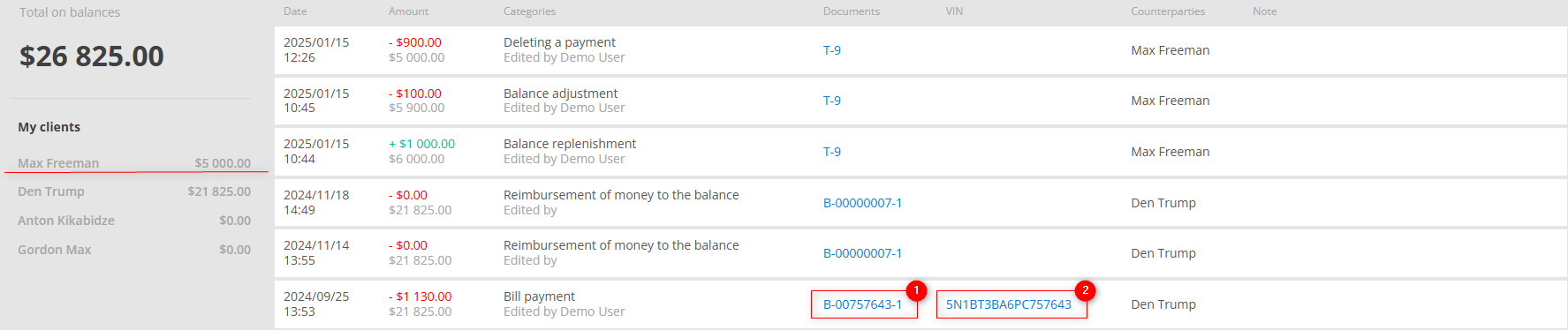Screen dimensions: 1568x330
Task: Click date 2025/01/15 10:45
Action: coord(316,101)
